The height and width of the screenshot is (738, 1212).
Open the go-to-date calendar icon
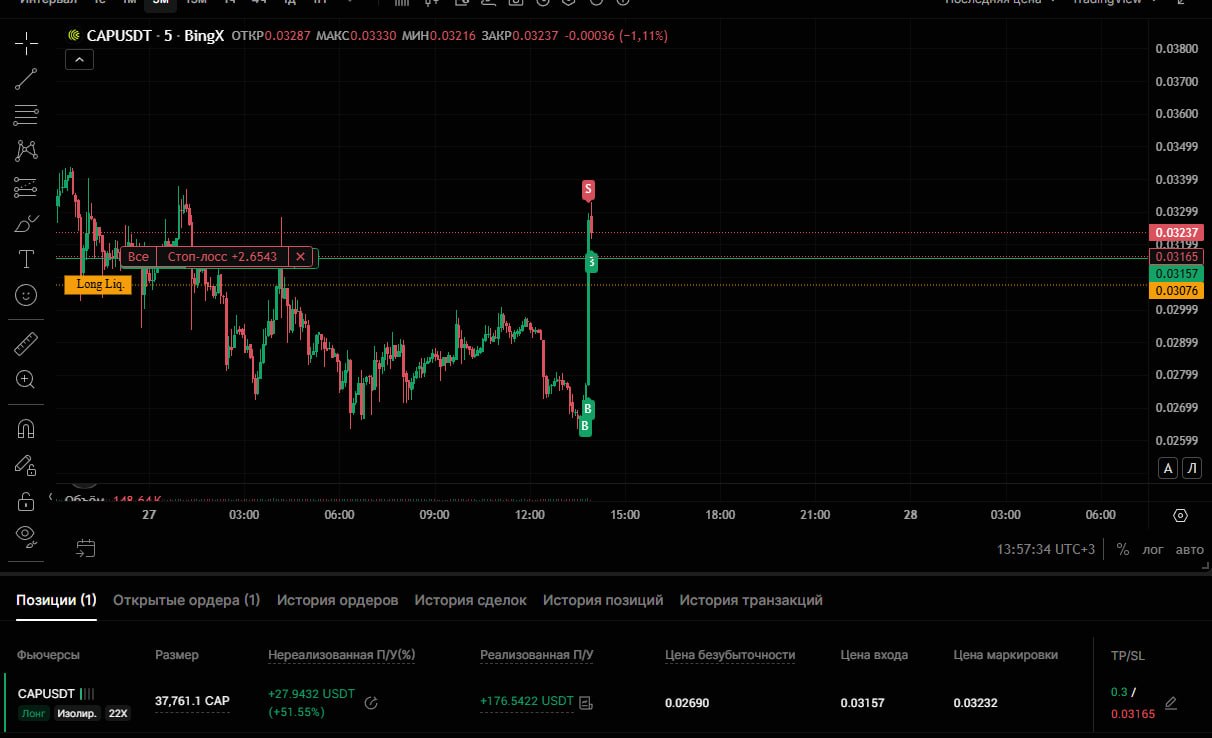pyautogui.click(x=85, y=547)
